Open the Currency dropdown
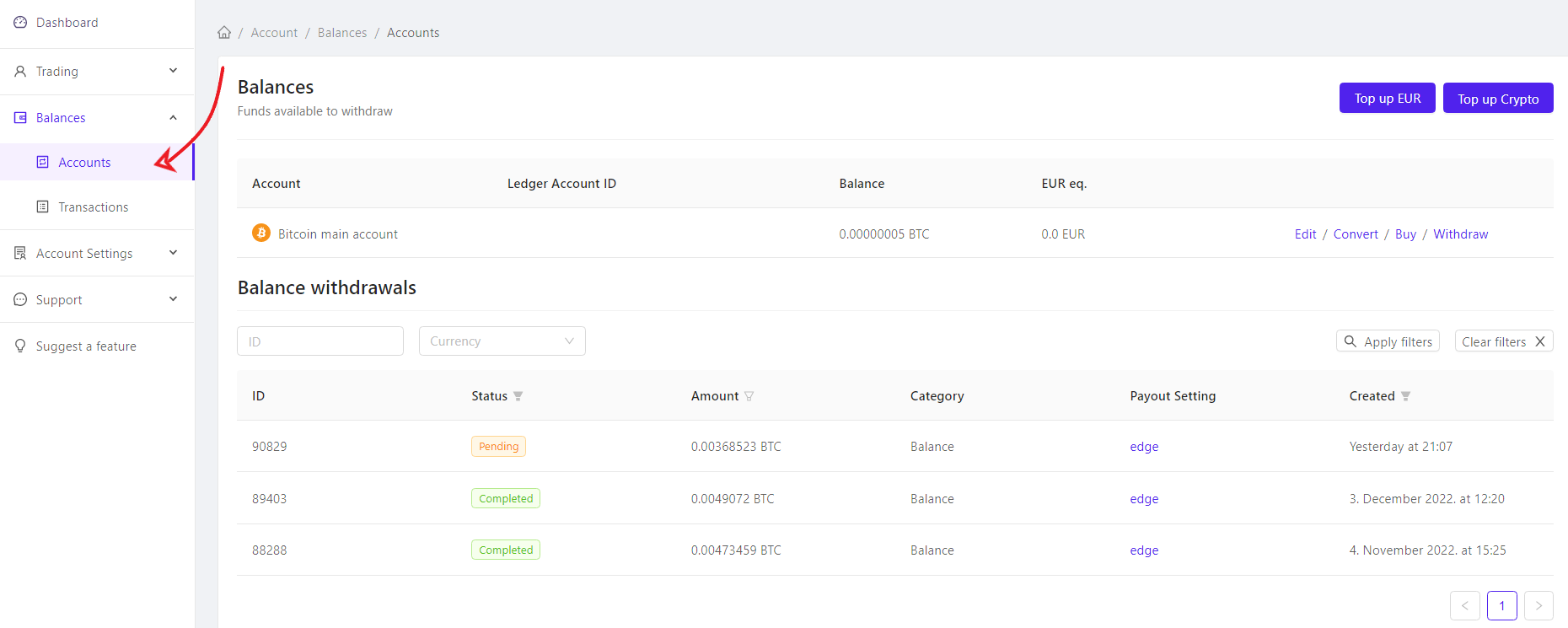The height and width of the screenshot is (628, 1568). (x=502, y=341)
